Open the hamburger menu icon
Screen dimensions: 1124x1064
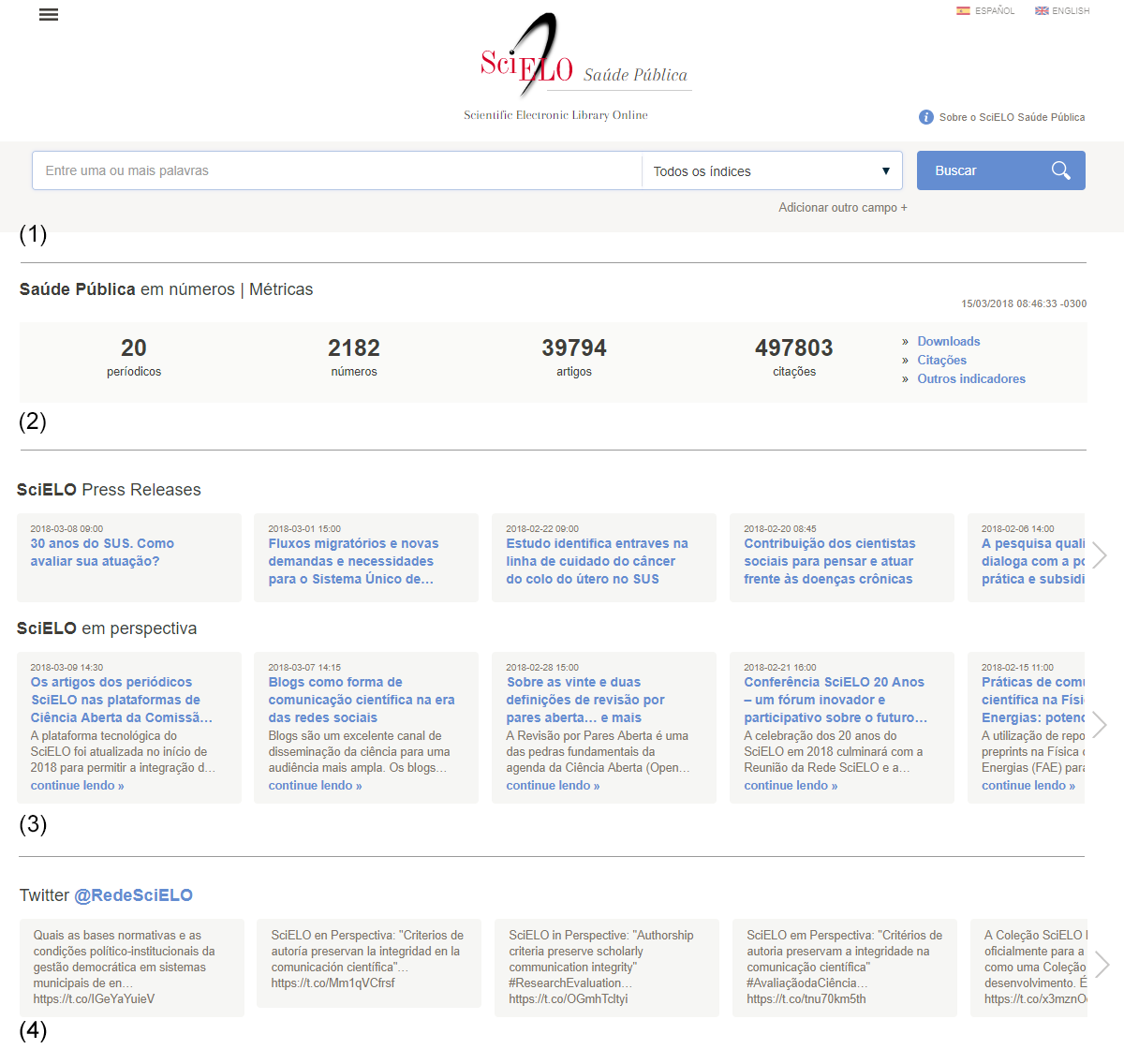point(49,15)
